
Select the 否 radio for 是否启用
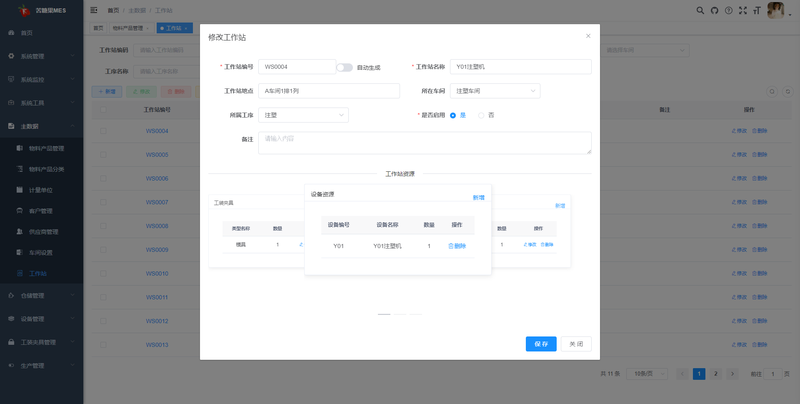[x=481, y=115]
